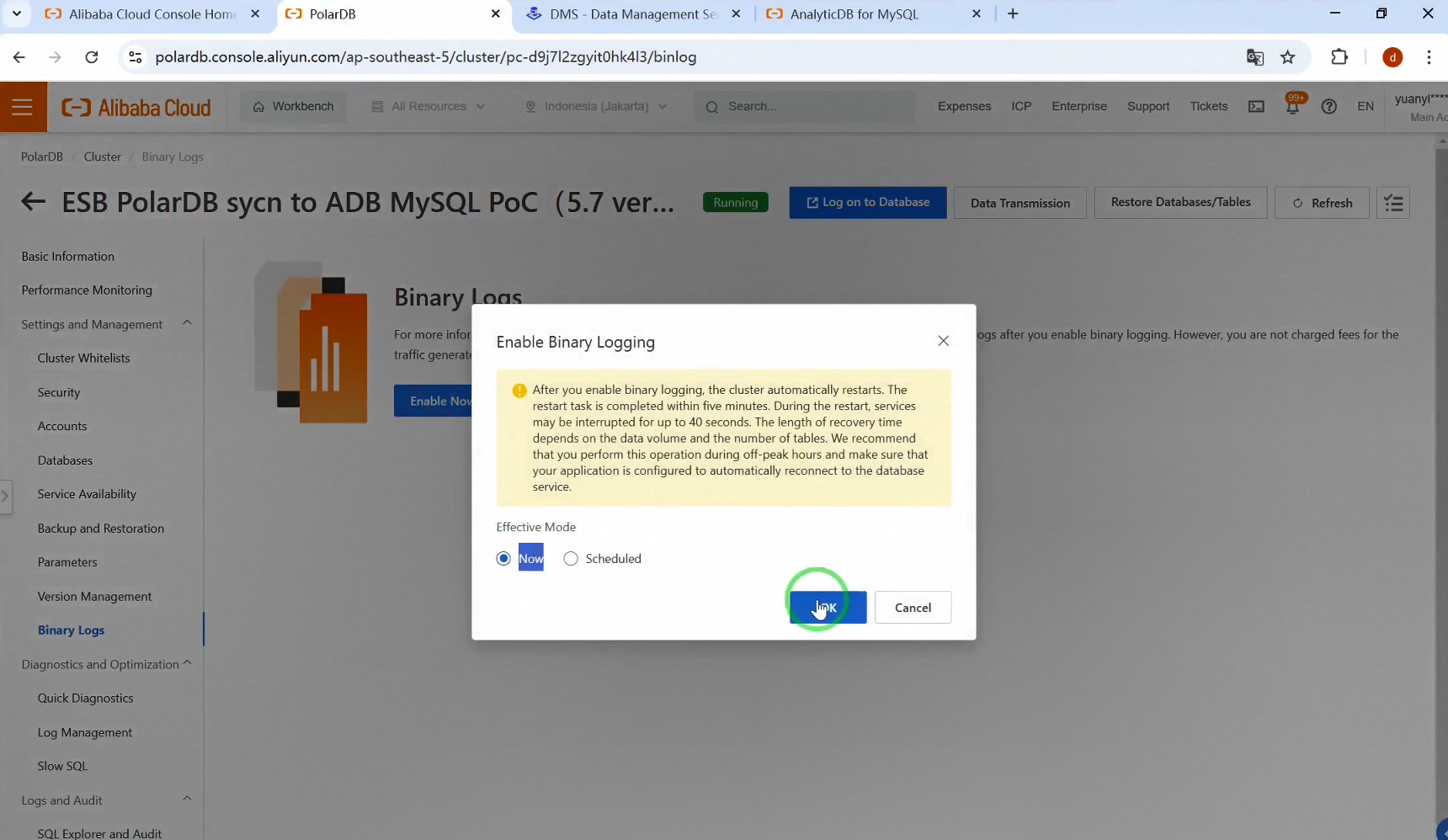
Task: Click the back arrow beside cluster name
Action: pos(33,202)
